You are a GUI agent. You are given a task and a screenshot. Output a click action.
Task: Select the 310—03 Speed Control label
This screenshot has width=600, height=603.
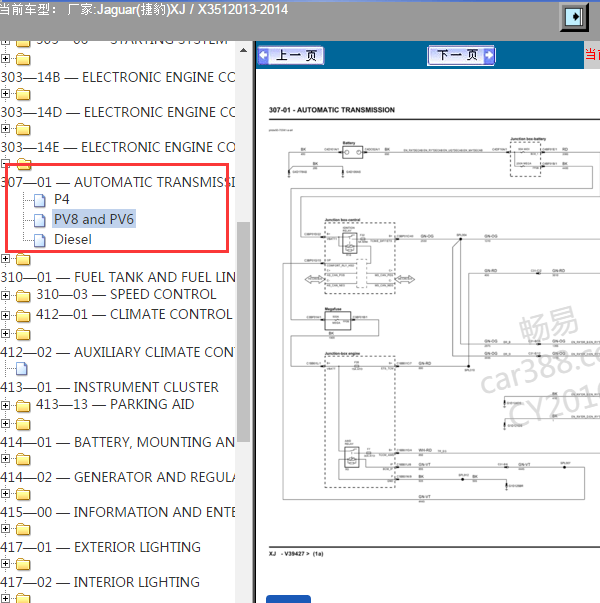pyautogui.click(x=126, y=295)
